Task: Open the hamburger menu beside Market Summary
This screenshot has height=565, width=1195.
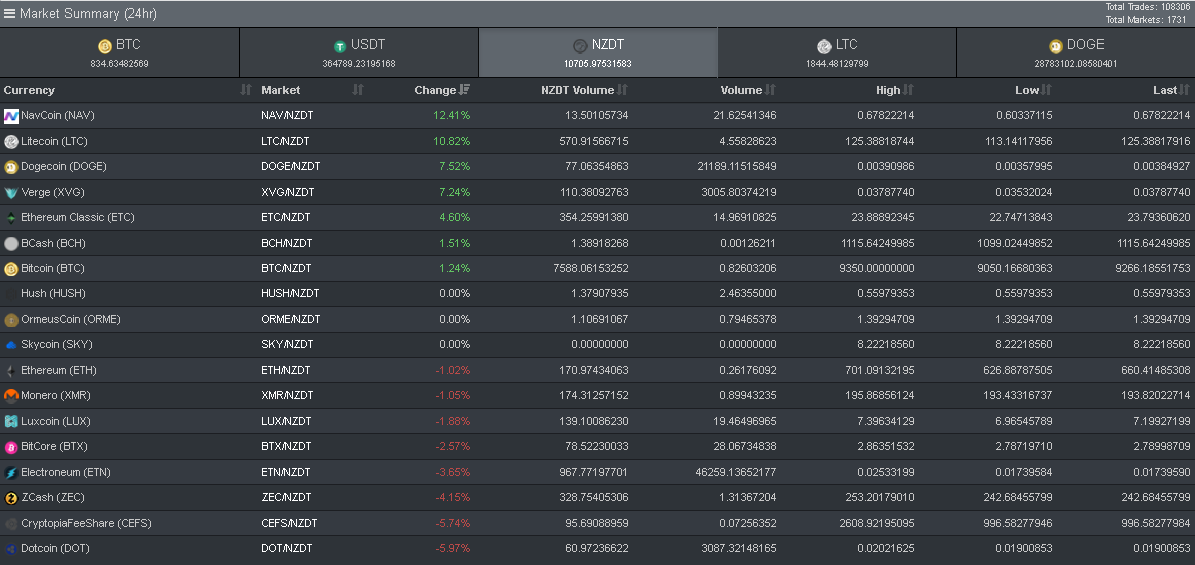Action: [x=9, y=13]
